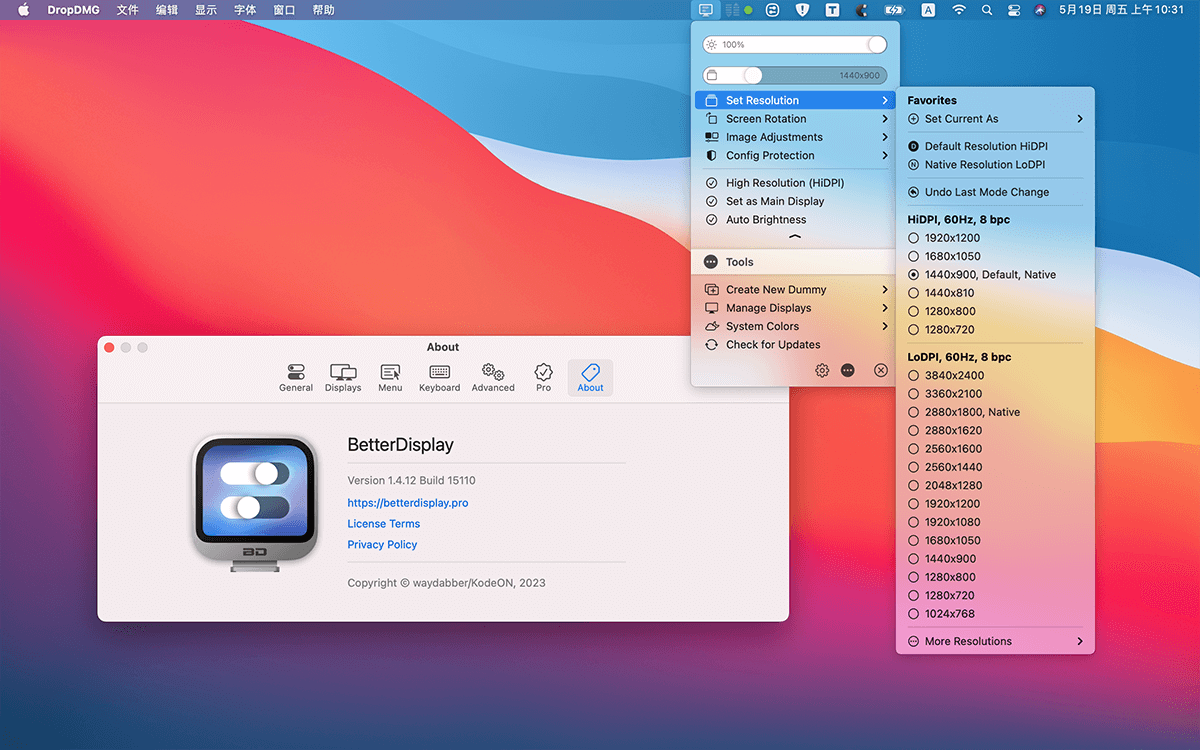This screenshot has height=750, width=1200.
Task: Click the shield icon in the menu bar
Action: (802, 10)
